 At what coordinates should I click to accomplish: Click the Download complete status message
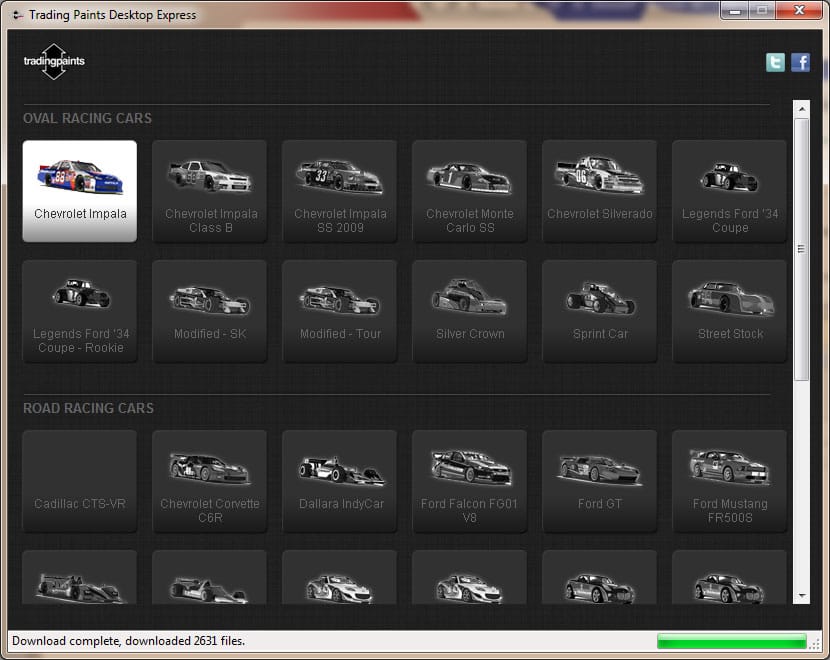click(129, 641)
